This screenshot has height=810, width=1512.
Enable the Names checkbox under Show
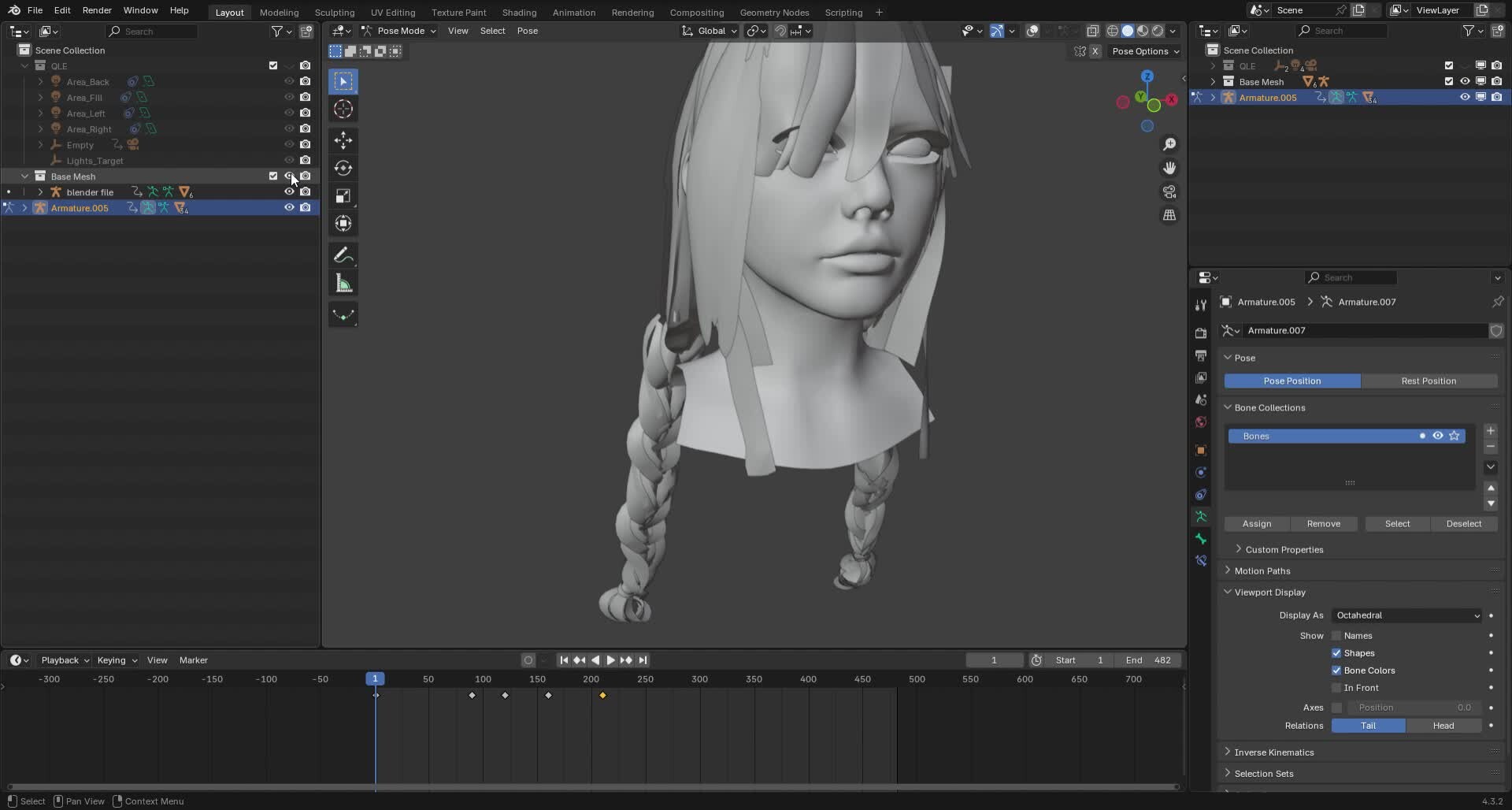coord(1336,636)
